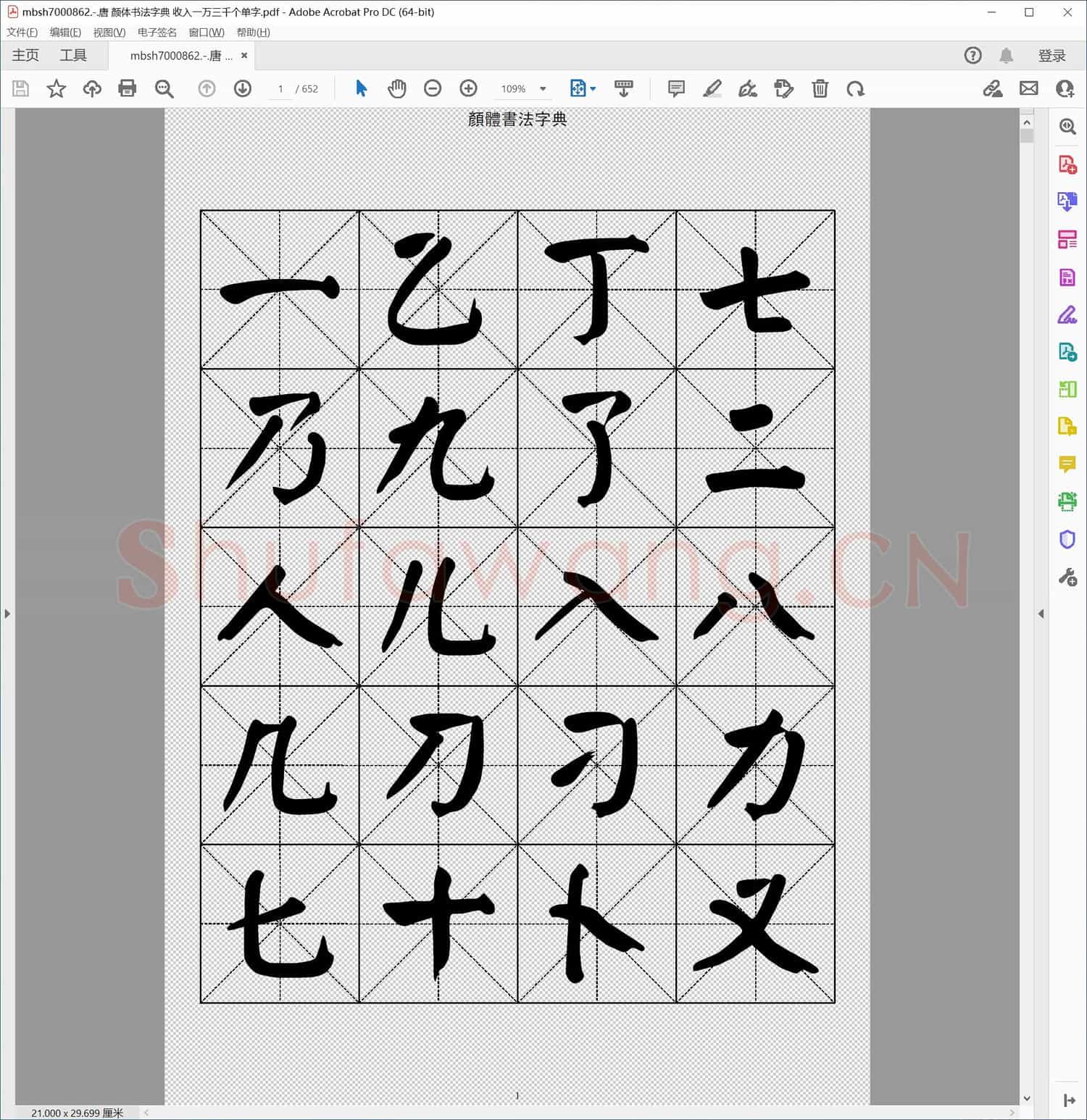The height and width of the screenshot is (1120, 1087).
Task: Delete the current page with trash icon
Action: 820,88
